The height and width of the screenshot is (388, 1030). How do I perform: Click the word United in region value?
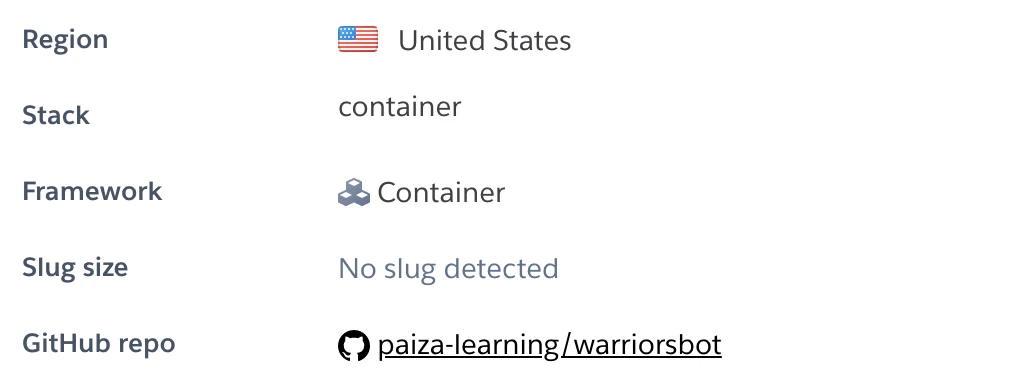point(441,41)
